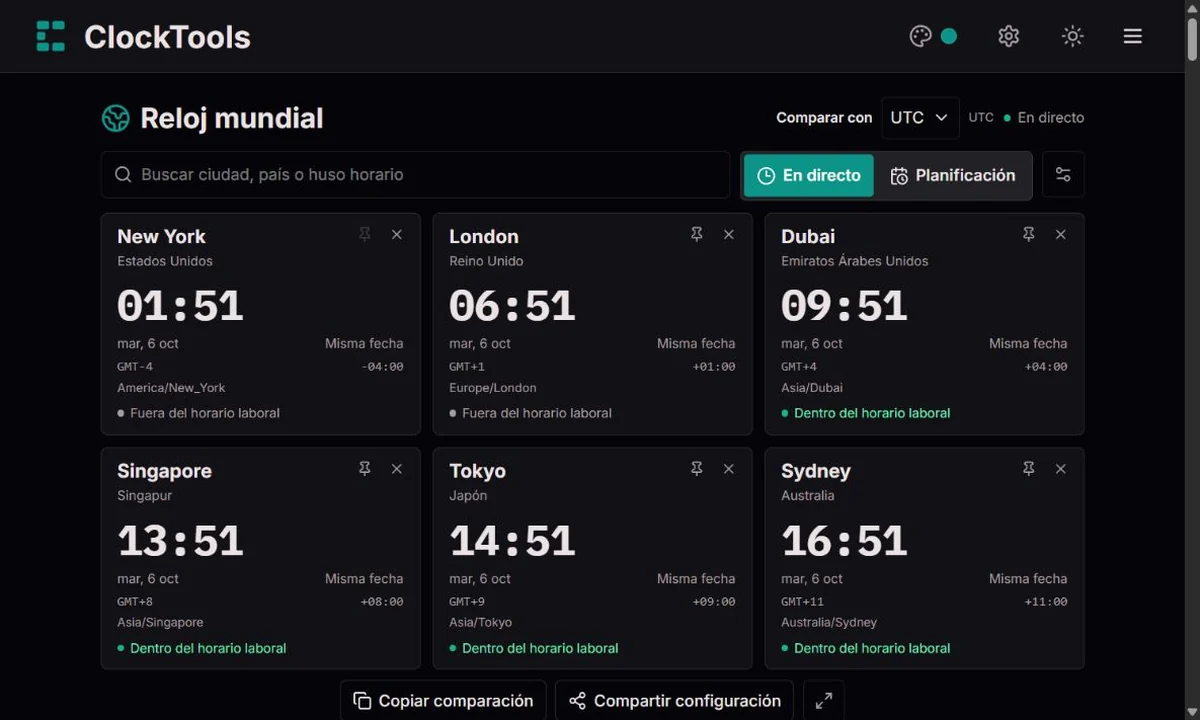Pin the New York clock card
This screenshot has height=720, width=1200.
click(x=365, y=234)
